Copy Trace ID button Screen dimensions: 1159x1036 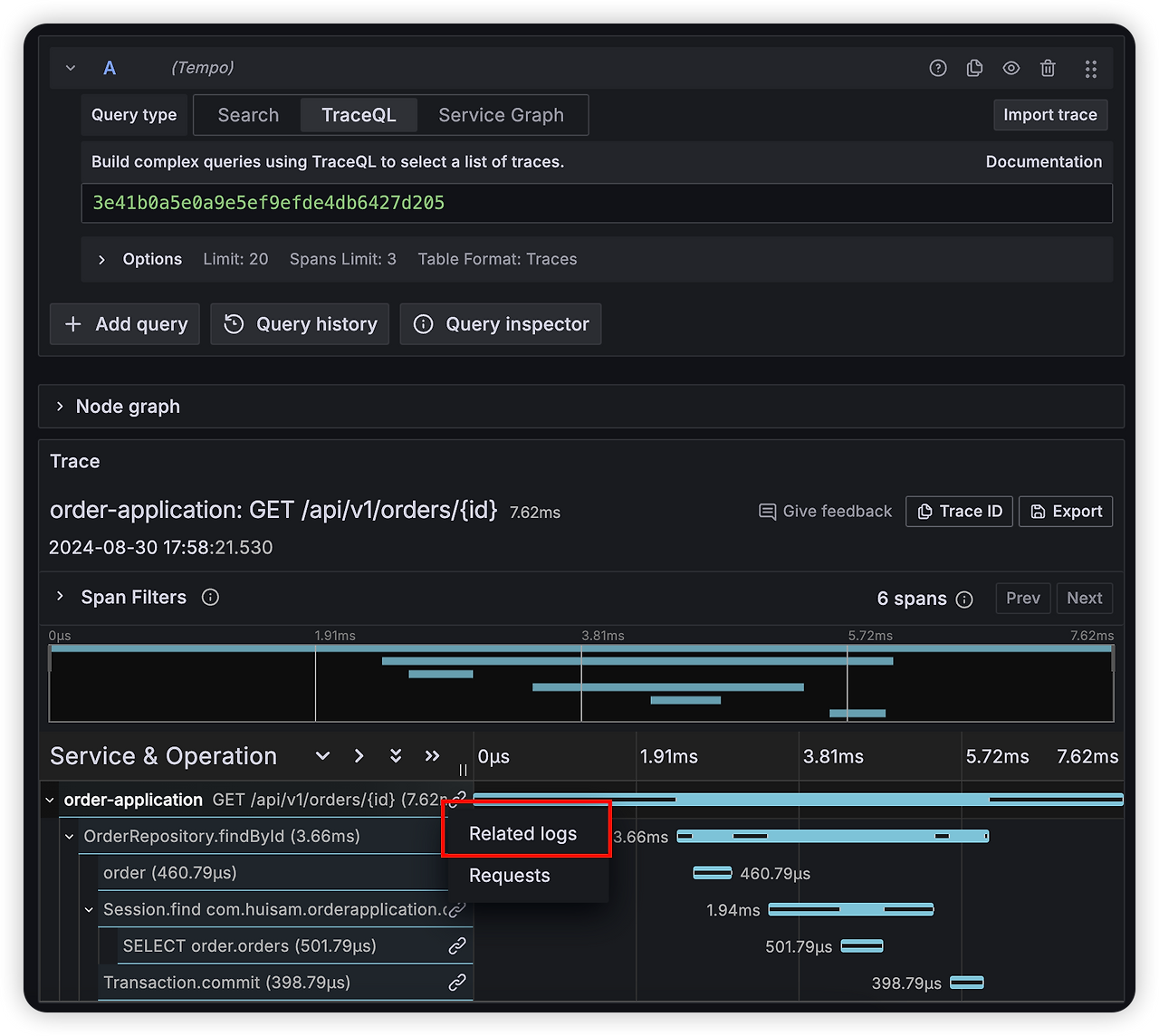pyautogui.click(x=959, y=512)
